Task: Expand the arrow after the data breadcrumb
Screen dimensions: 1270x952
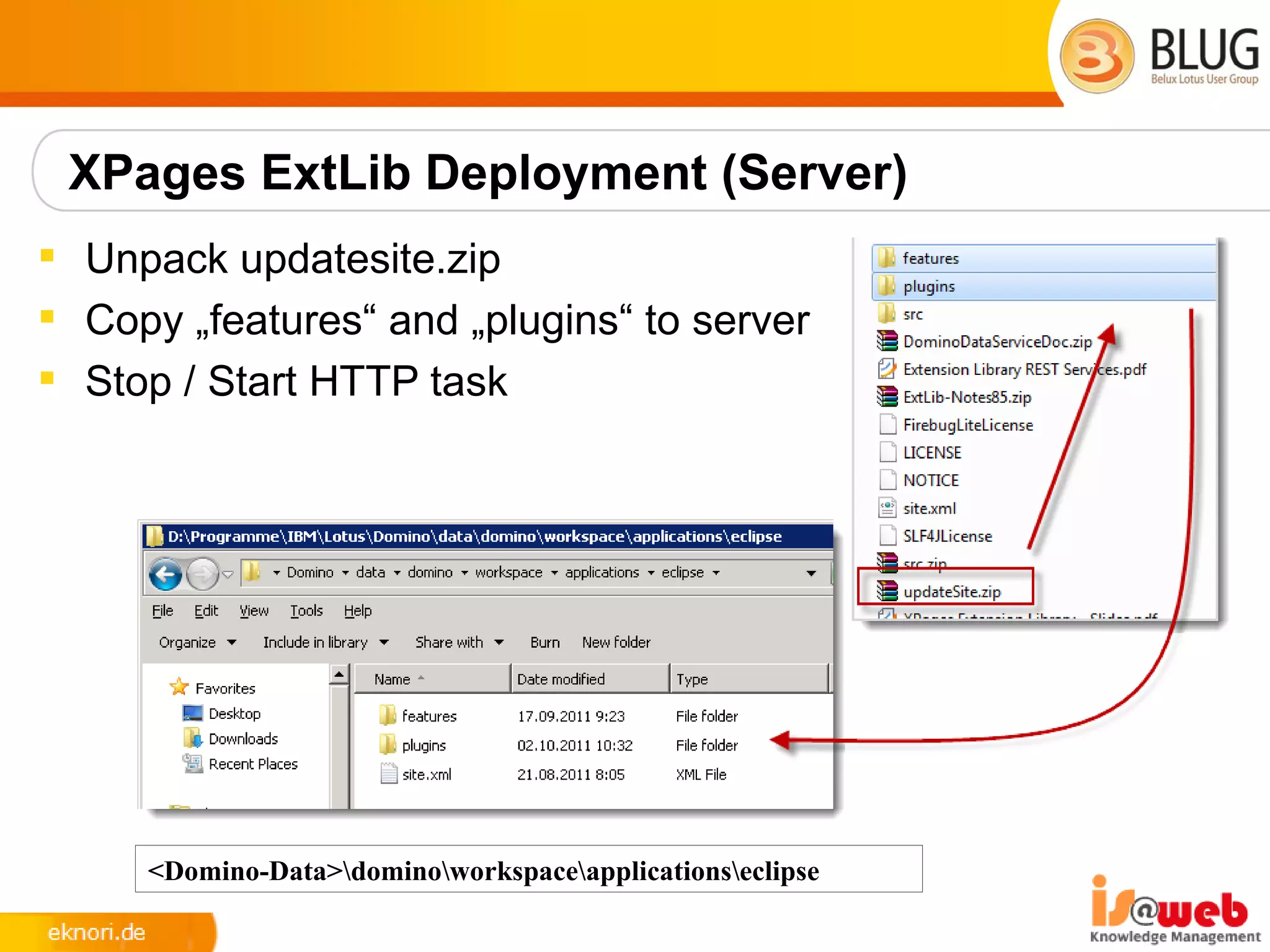Action: point(397,573)
